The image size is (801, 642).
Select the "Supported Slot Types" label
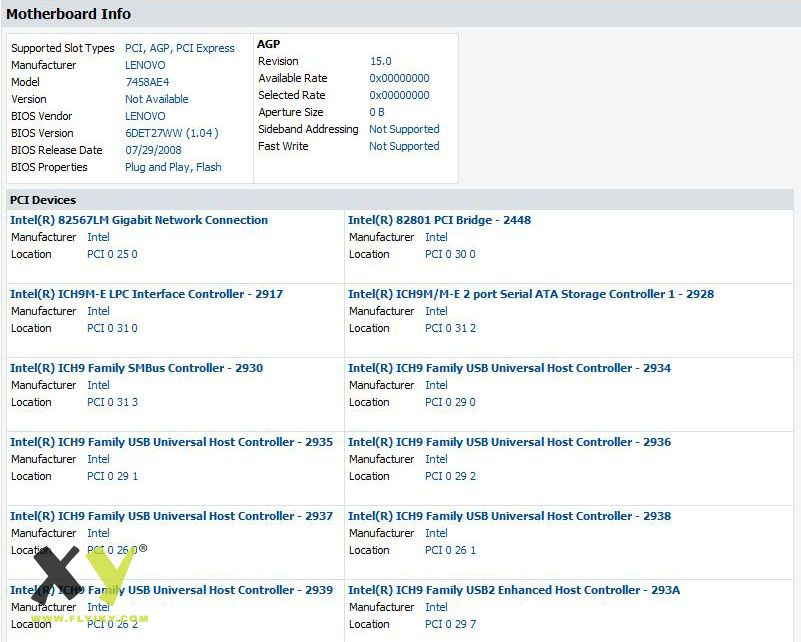pos(63,48)
